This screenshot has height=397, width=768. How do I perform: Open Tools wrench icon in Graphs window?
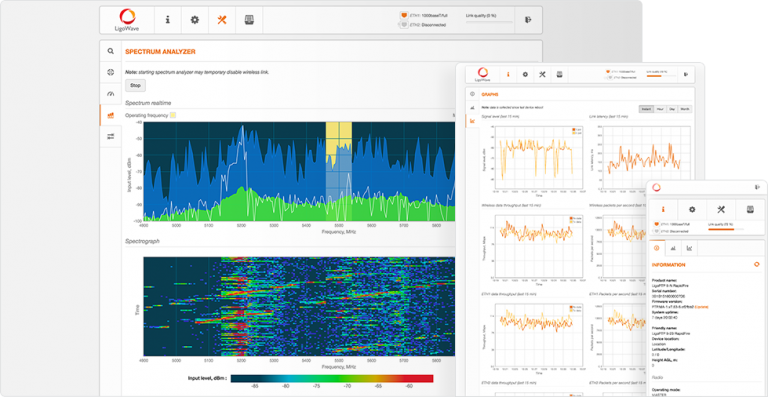(542, 74)
